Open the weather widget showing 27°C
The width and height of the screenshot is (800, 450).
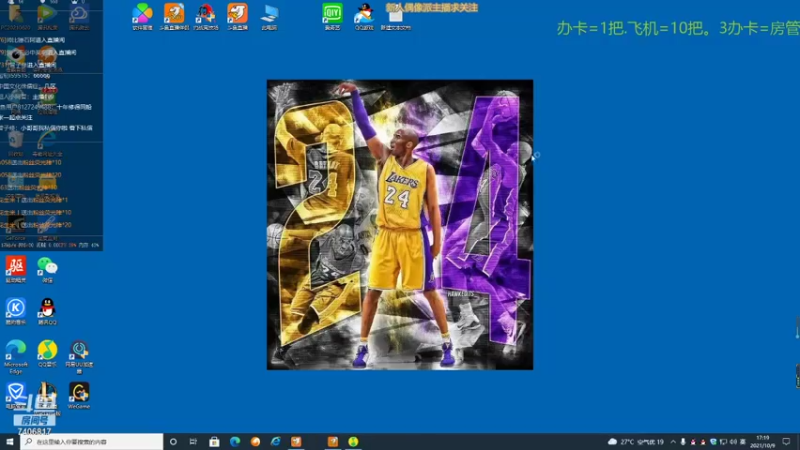636,442
